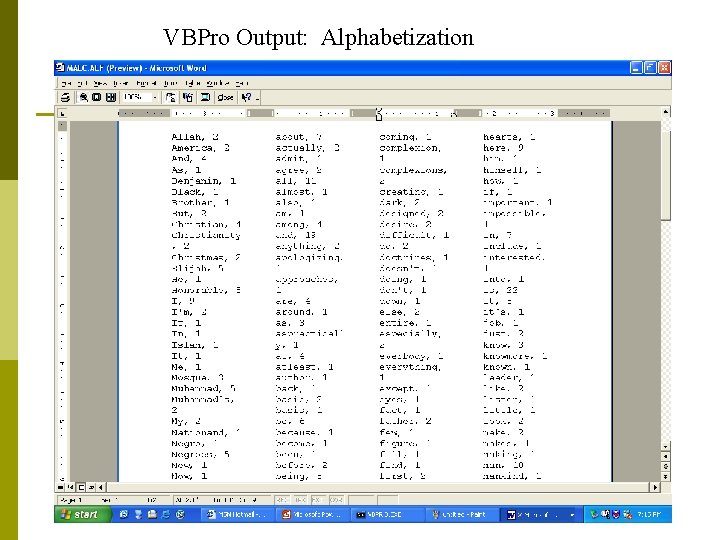720x540 pixels.
Task: Open the Edit menu
Action: [82, 83]
